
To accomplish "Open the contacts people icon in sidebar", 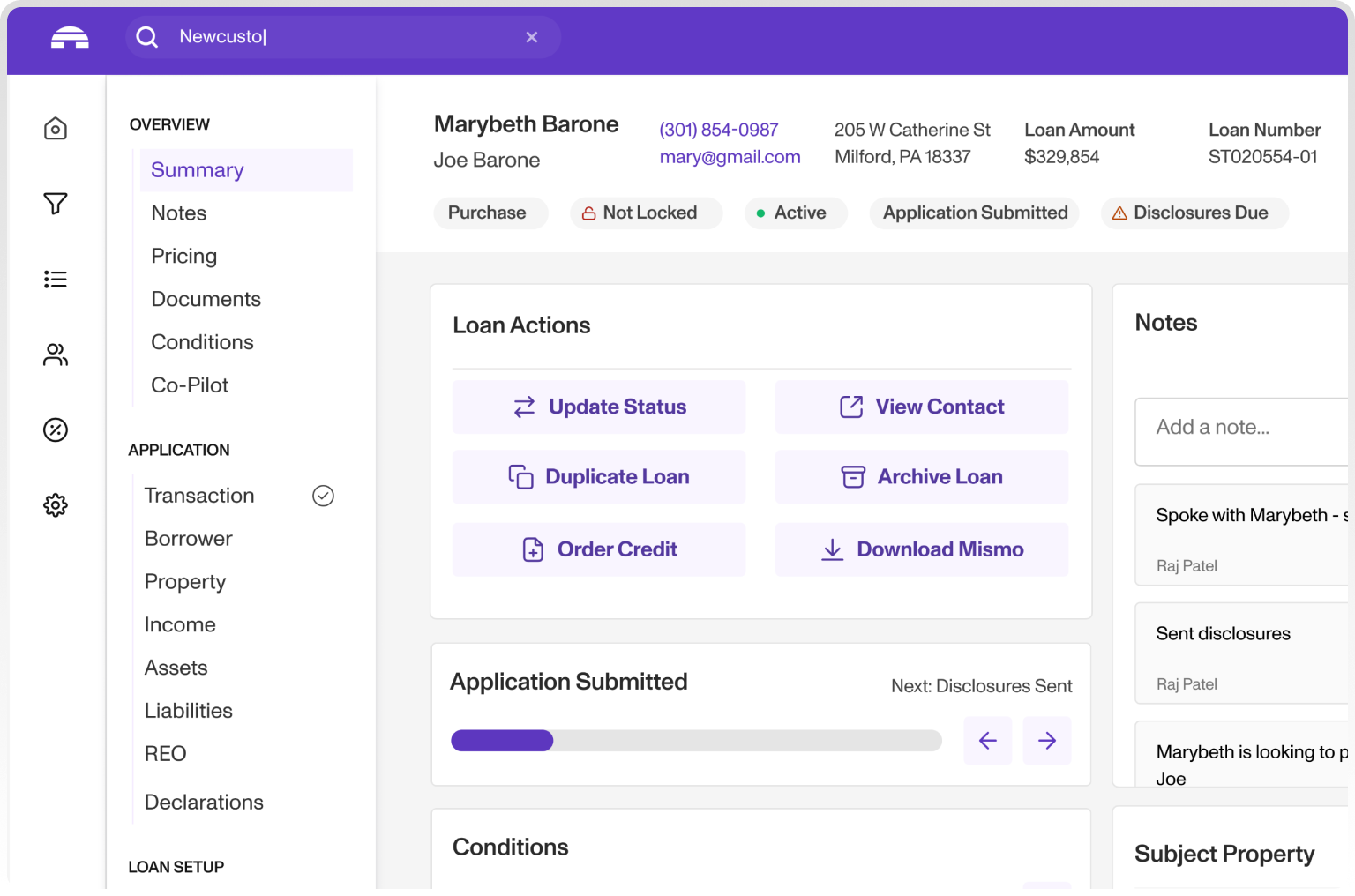I will (x=56, y=355).
